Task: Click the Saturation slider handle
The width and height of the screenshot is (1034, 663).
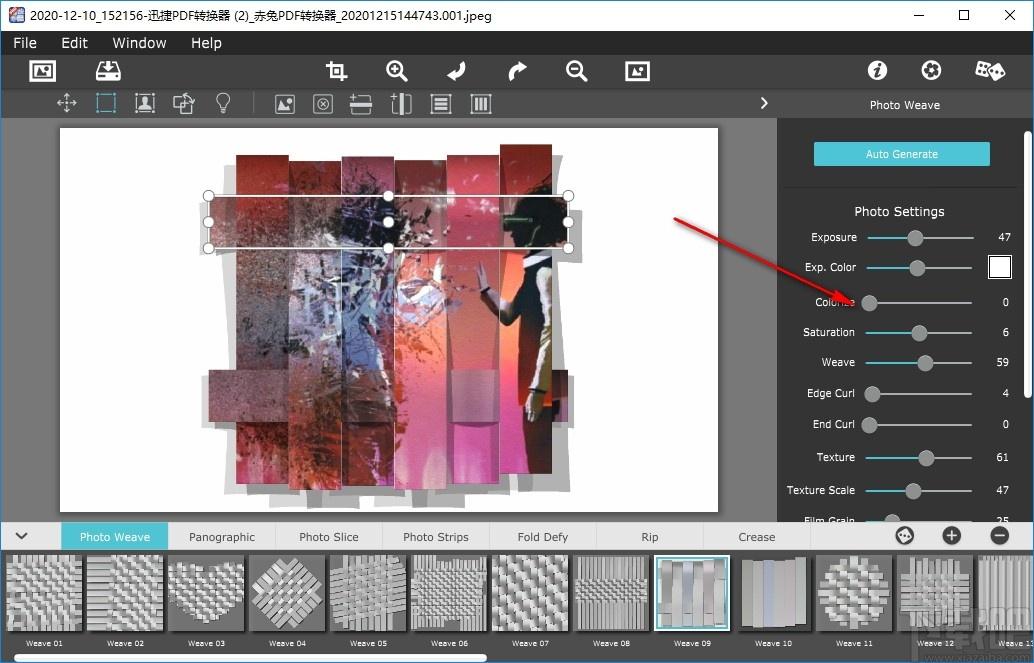Action: (x=919, y=333)
